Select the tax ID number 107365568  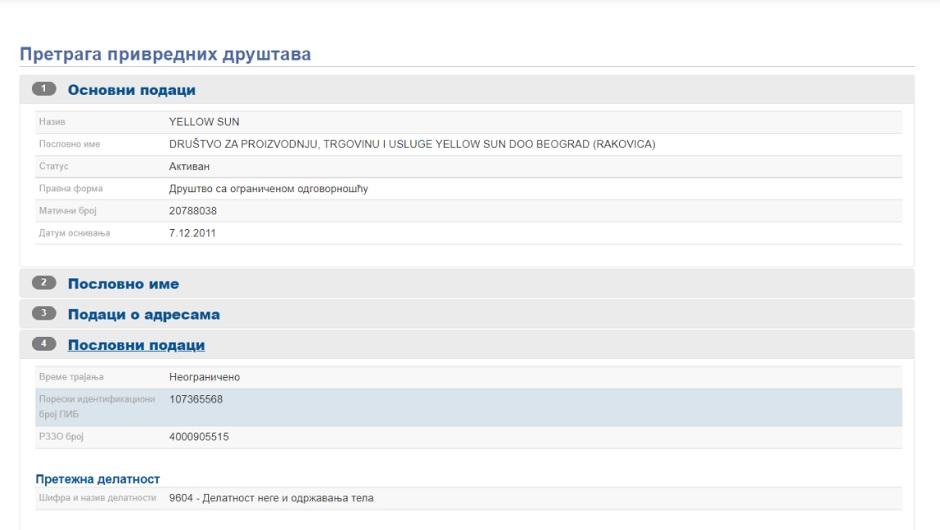point(196,399)
